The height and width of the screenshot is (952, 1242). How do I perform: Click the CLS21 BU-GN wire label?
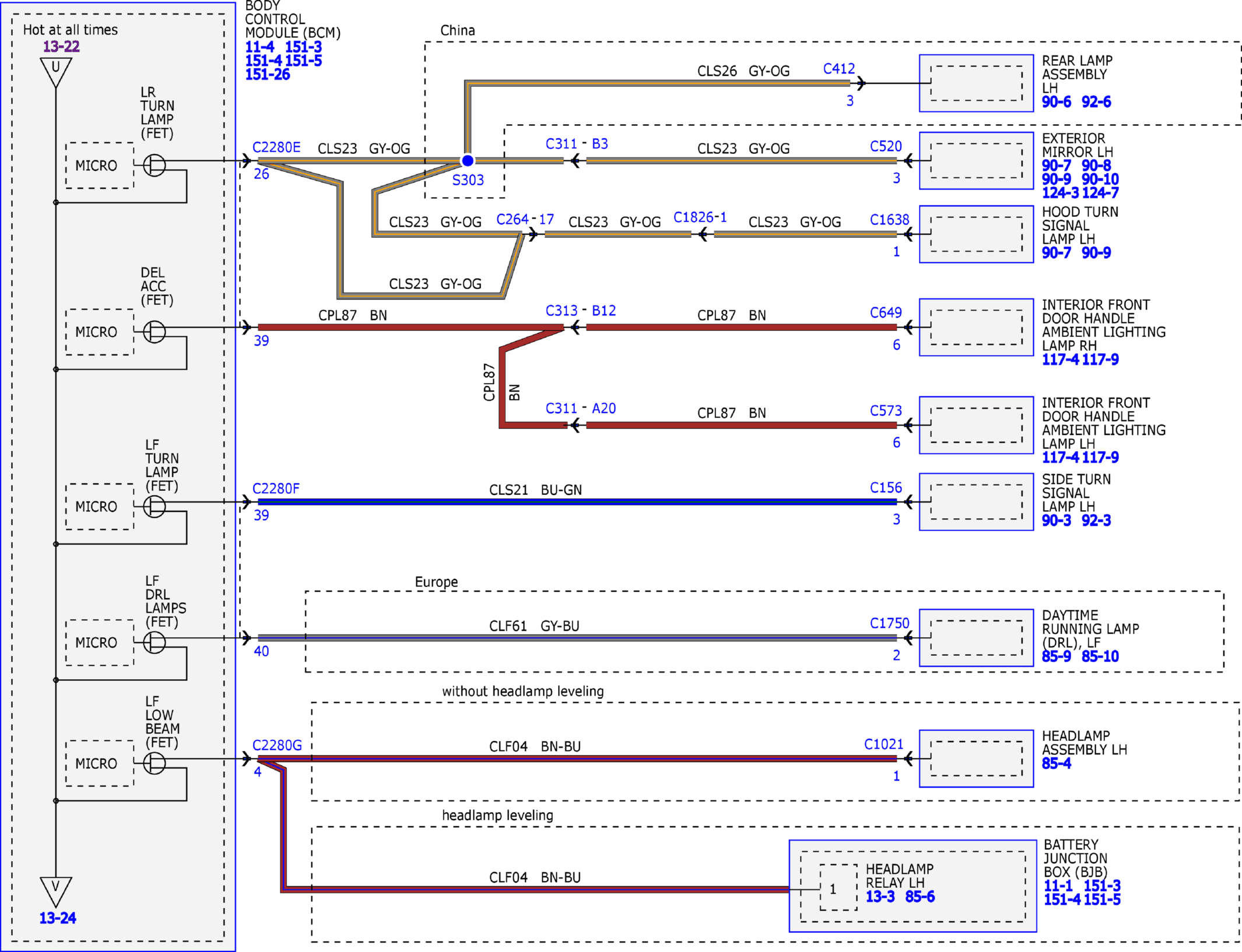535,490
